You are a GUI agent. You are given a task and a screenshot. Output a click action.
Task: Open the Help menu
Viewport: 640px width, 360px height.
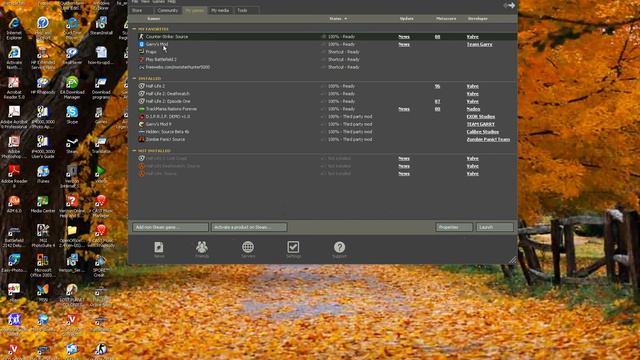coord(172,2)
